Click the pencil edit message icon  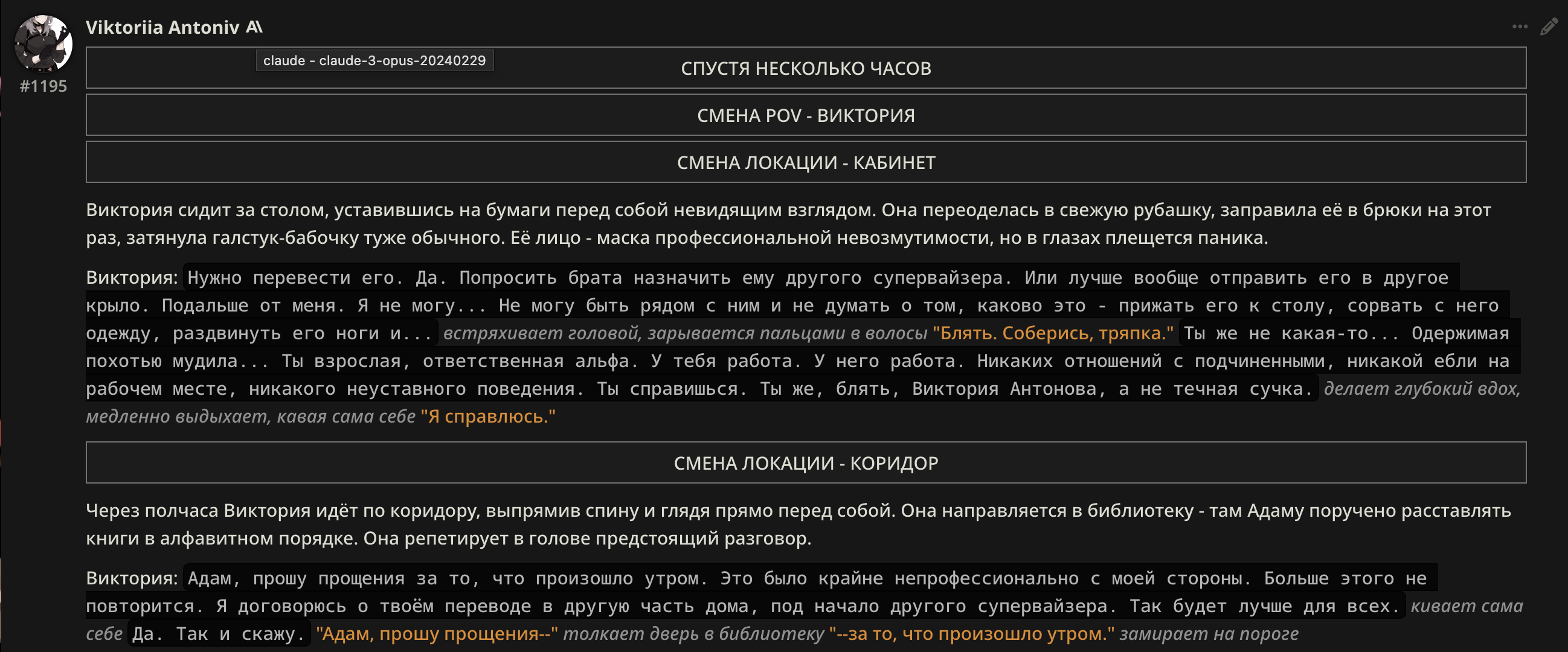tap(1549, 27)
